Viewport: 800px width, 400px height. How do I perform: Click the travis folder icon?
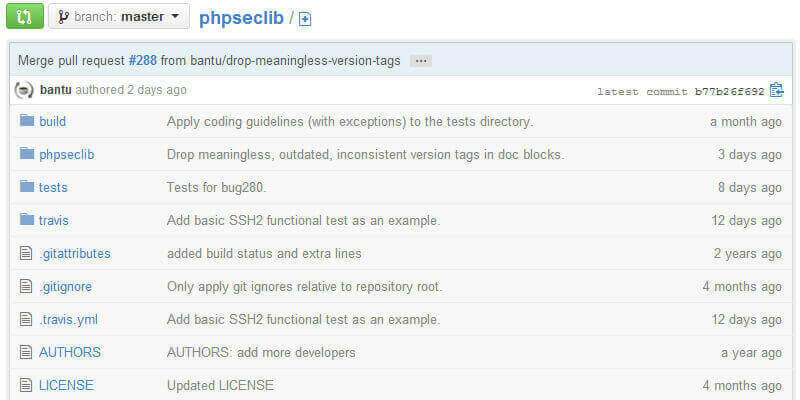(26, 220)
